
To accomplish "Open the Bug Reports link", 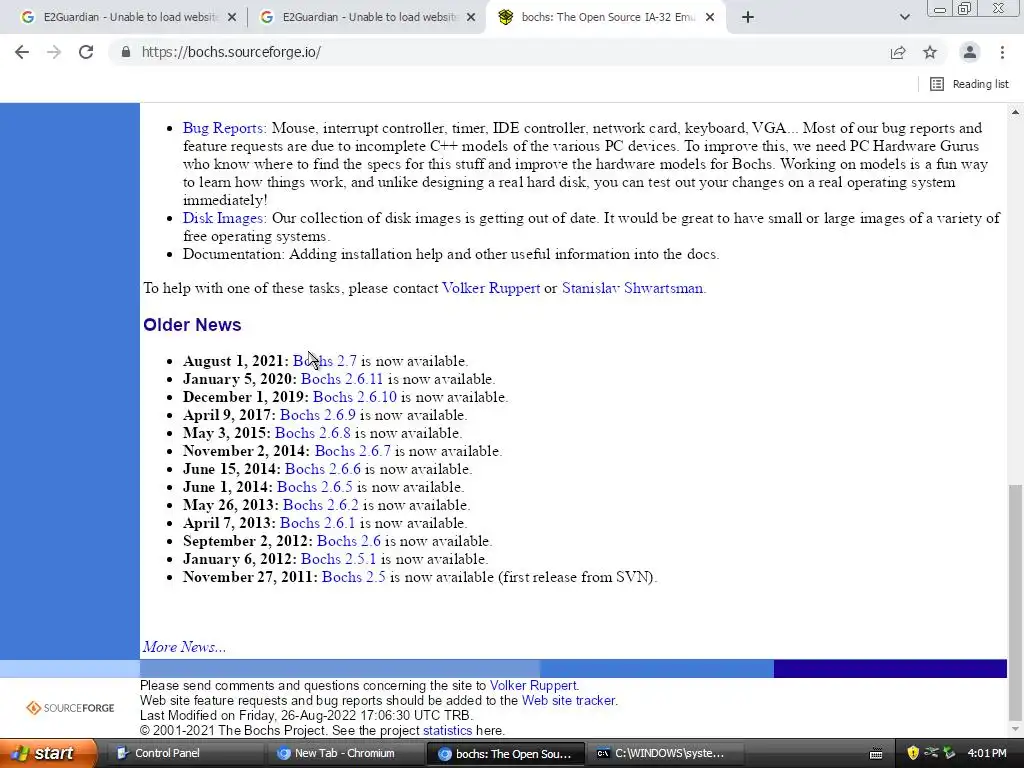I will tap(225, 128).
